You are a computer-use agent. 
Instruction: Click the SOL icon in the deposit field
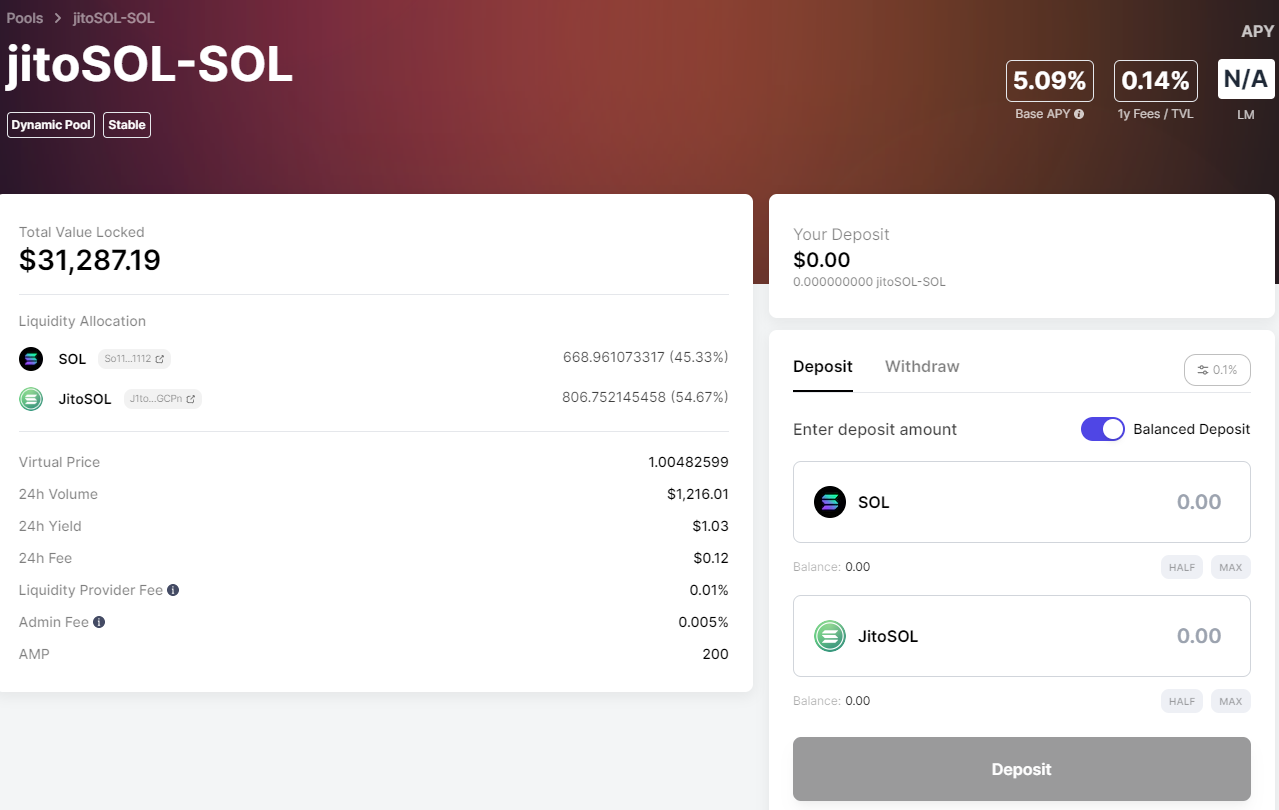pyautogui.click(x=830, y=502)
